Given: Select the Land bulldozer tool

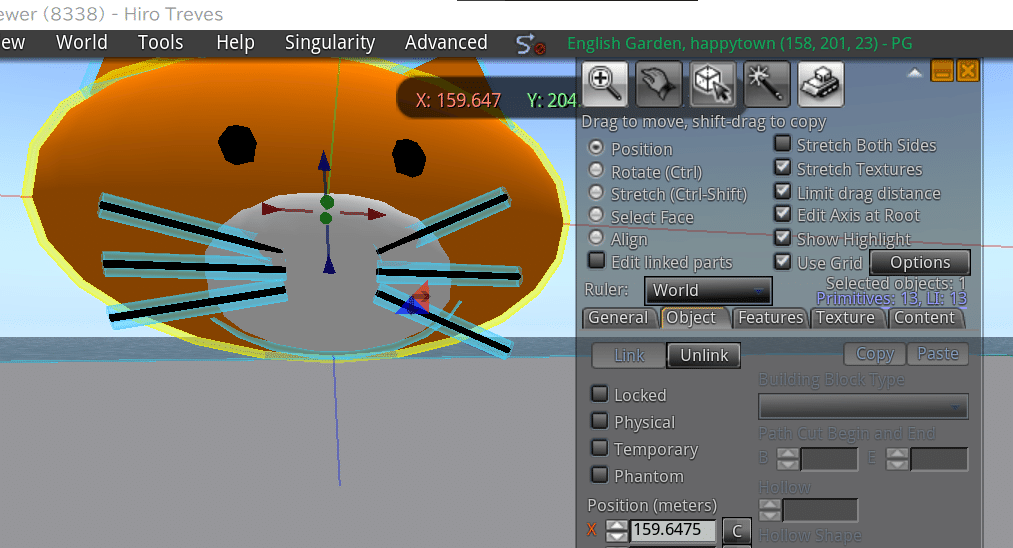Looking at the screenshot, I should point(820,84).
